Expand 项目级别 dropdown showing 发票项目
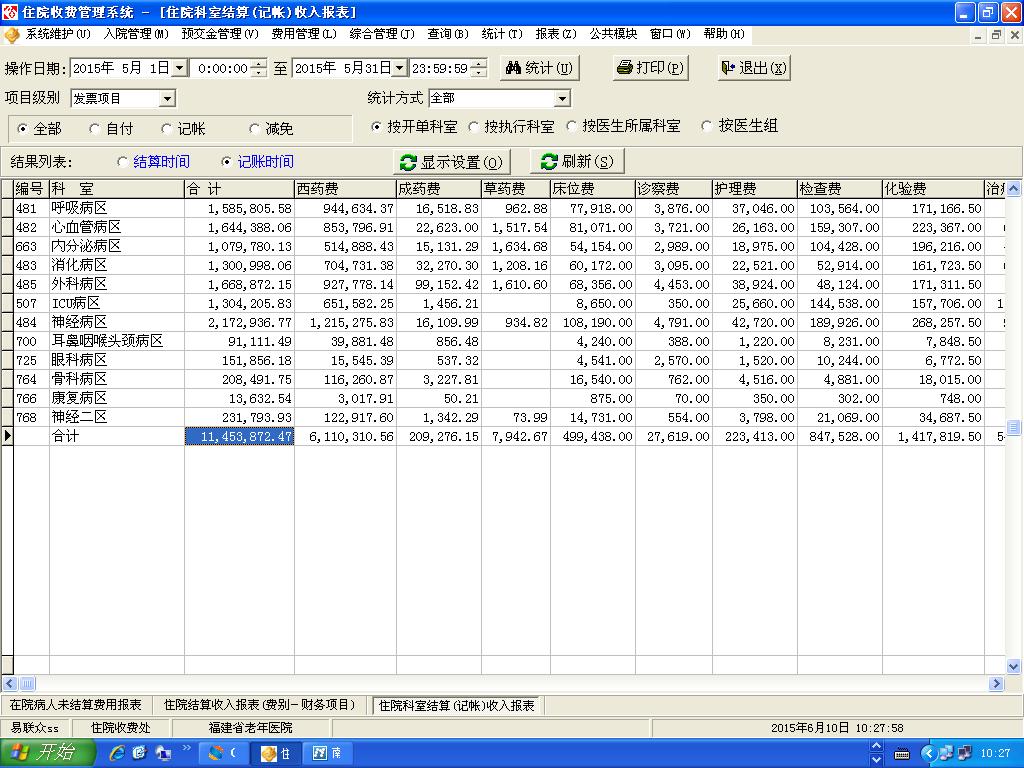This screenshot has height=768, width=1024. [167, 99]
